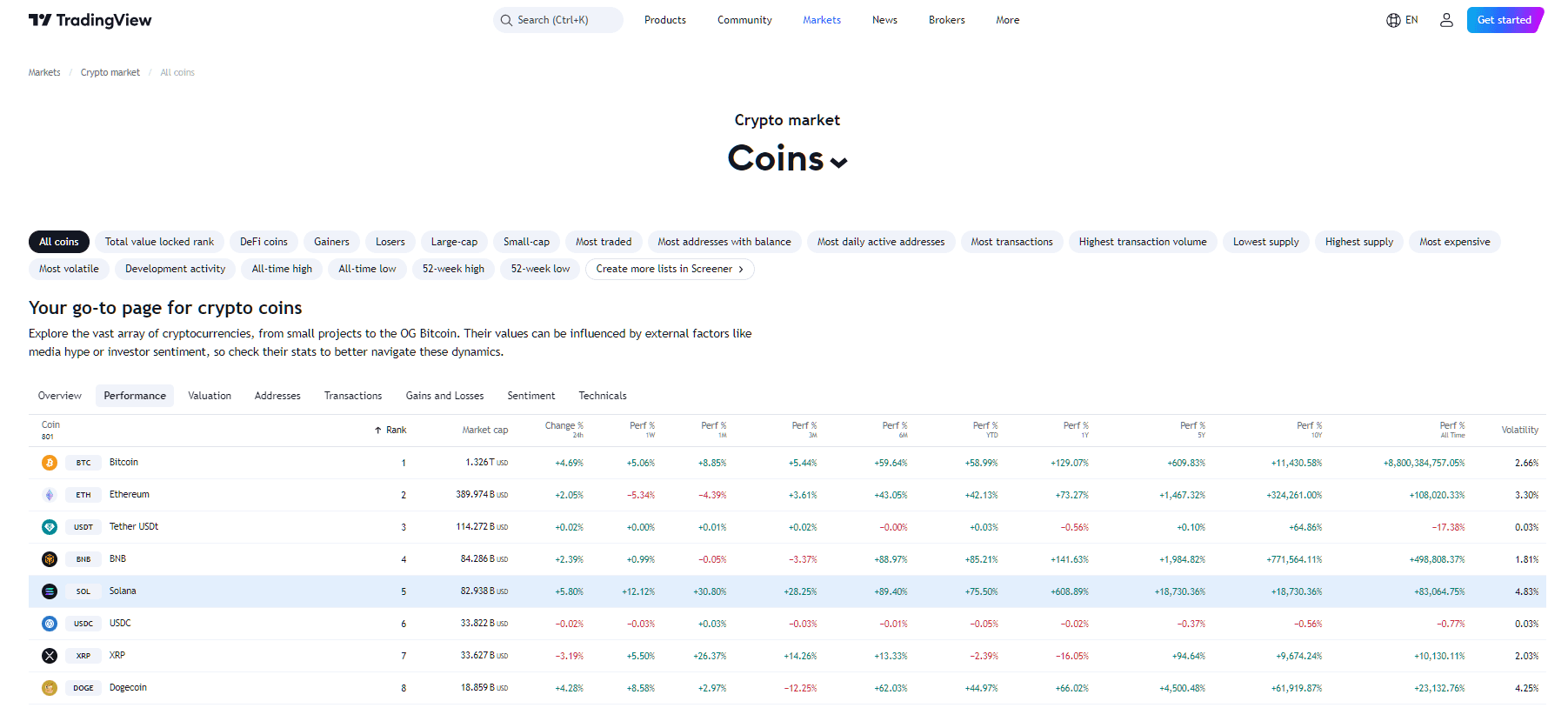This screenshot has height=708, width=1568.
Task: Select Most addresses with balance filter
Action: click(x=724, y=242)
